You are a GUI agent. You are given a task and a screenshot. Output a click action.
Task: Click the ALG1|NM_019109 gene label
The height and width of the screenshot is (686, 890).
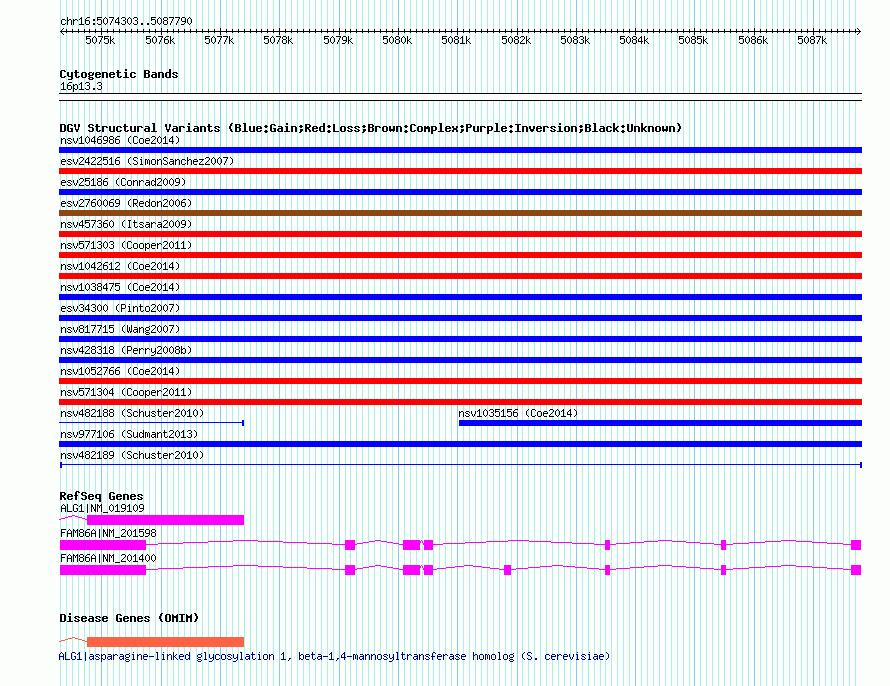[x=102, y=508]
